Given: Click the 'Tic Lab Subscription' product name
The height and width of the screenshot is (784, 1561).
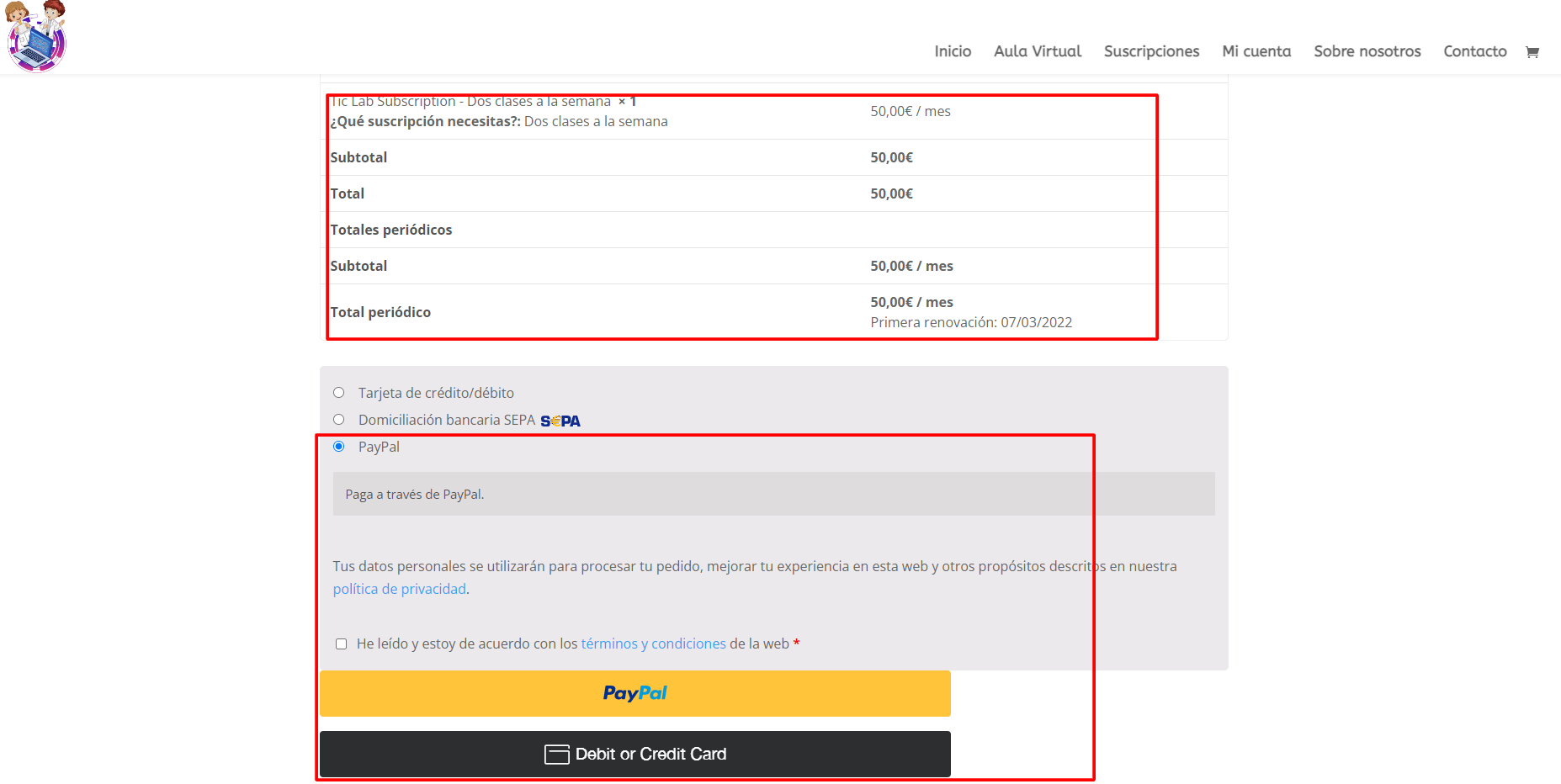Looking at the screenshot, I should (470, 102).
